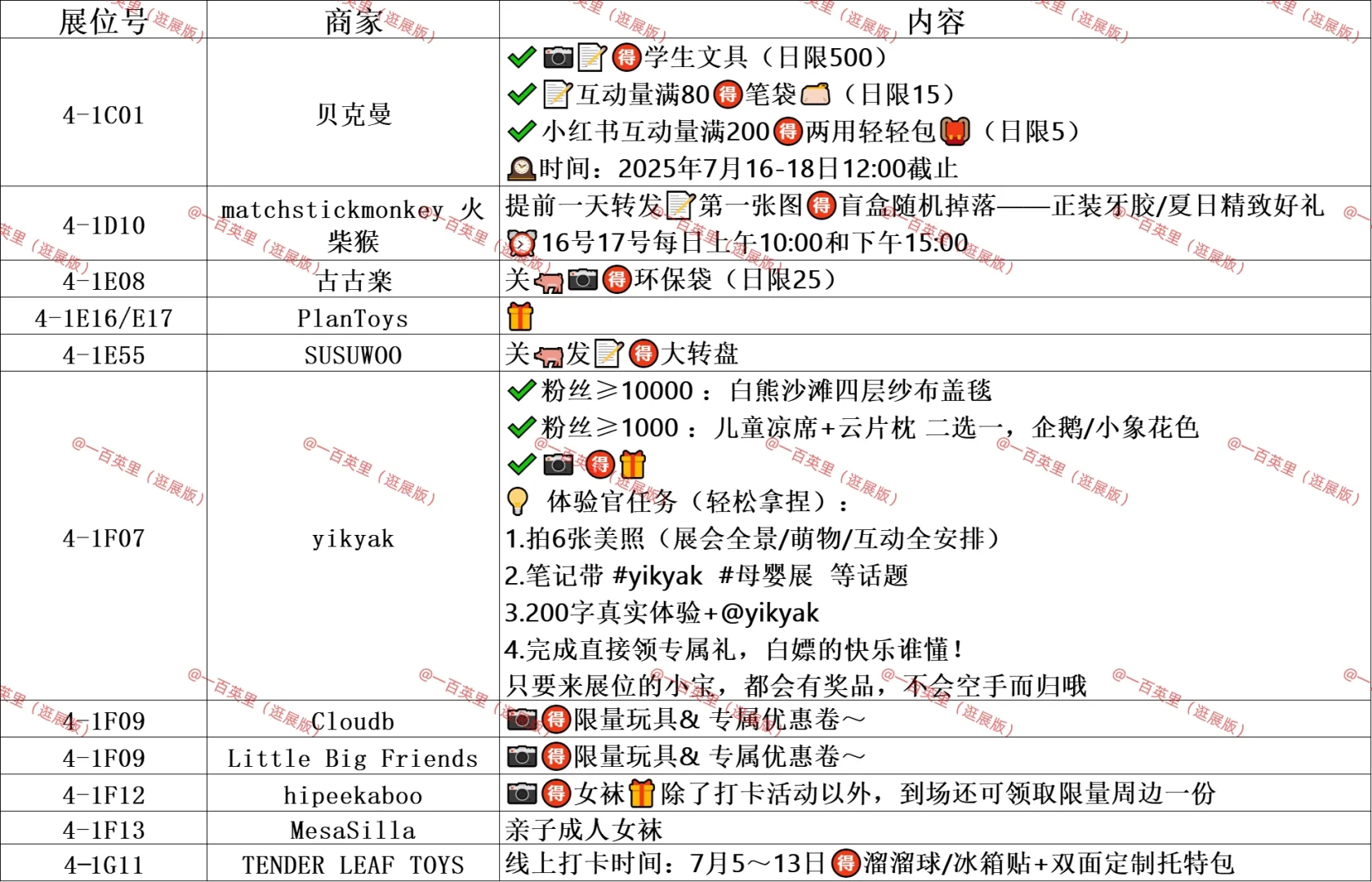This screenshot has width=1372, height=882.
Task: Select the merchant cell PlanToys
Action: coord(353,316)
